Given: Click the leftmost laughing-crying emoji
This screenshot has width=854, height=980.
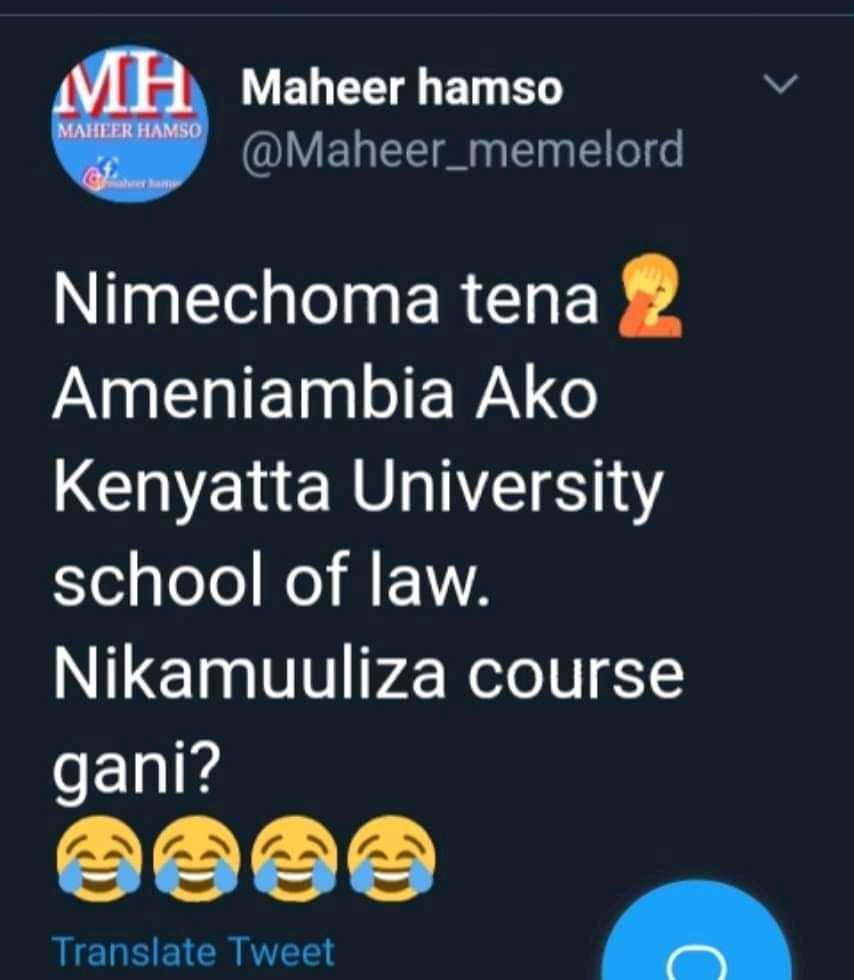Looking at the screenshot, I should 98,857.
